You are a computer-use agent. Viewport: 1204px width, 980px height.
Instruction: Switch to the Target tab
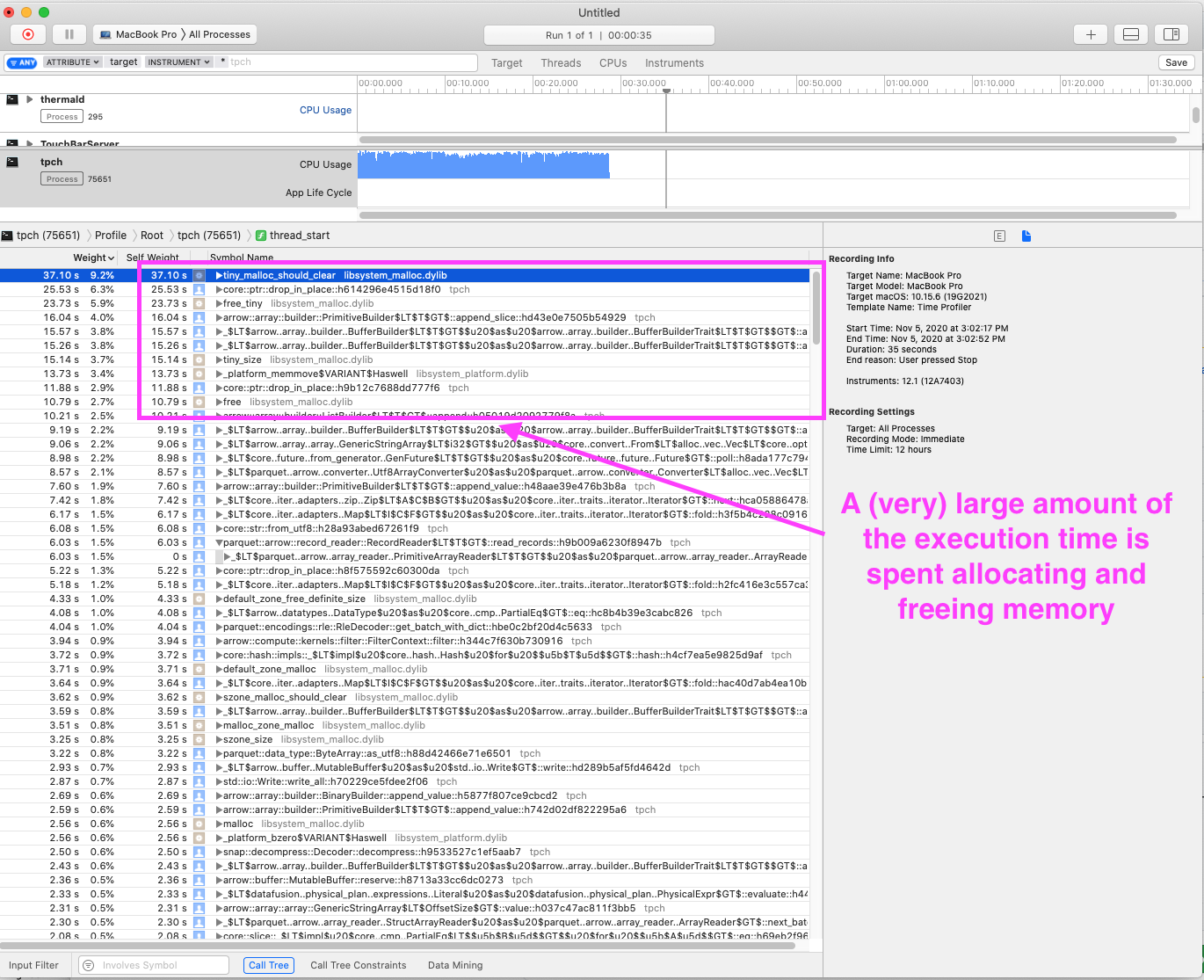click(506, 63)
